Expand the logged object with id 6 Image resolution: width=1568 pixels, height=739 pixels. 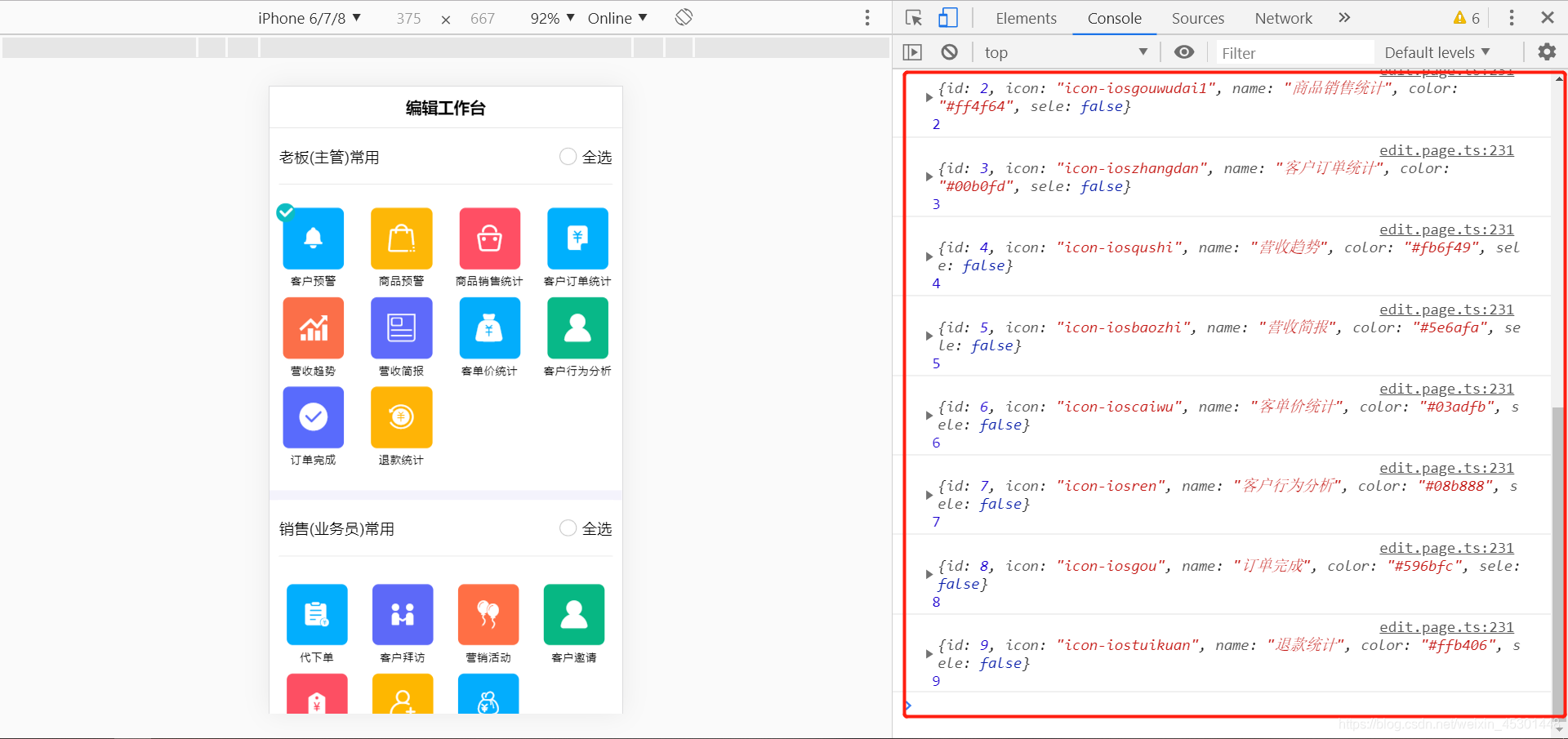(x=929, y=416)
